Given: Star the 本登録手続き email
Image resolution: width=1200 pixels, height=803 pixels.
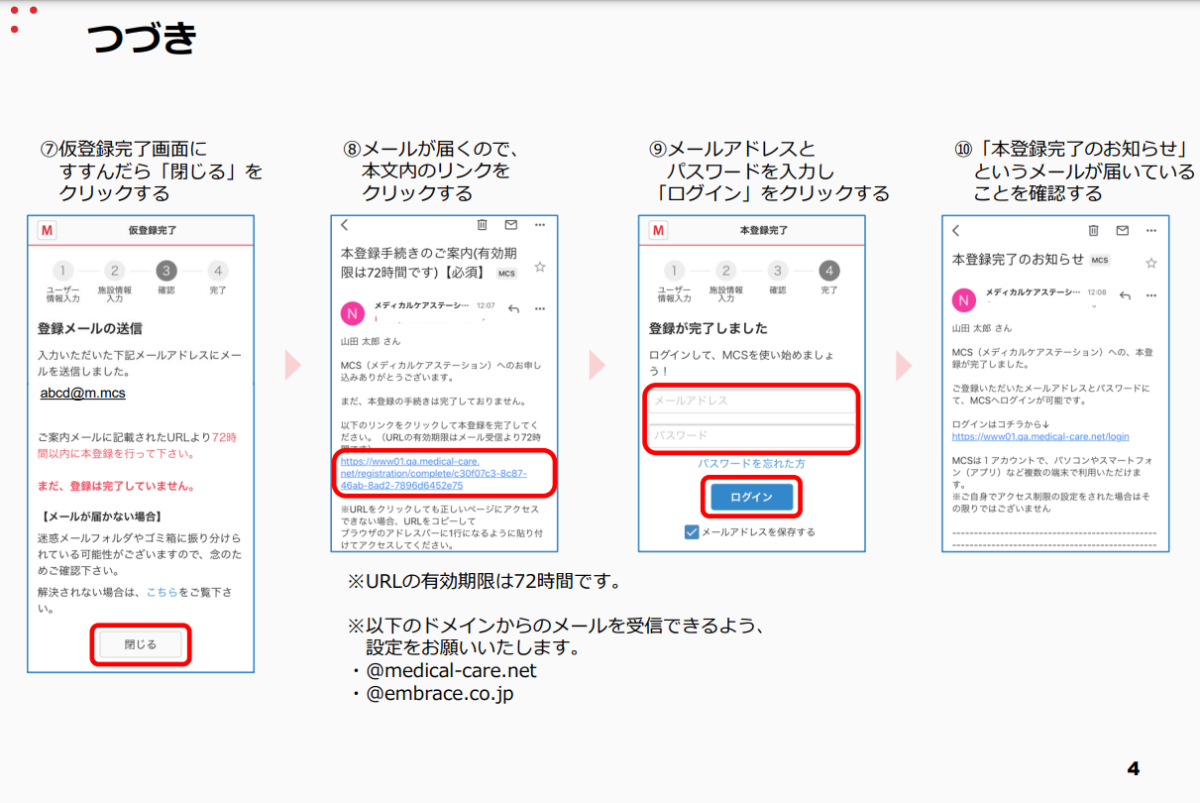Looking at the screenshot, I should click(540, 267).
